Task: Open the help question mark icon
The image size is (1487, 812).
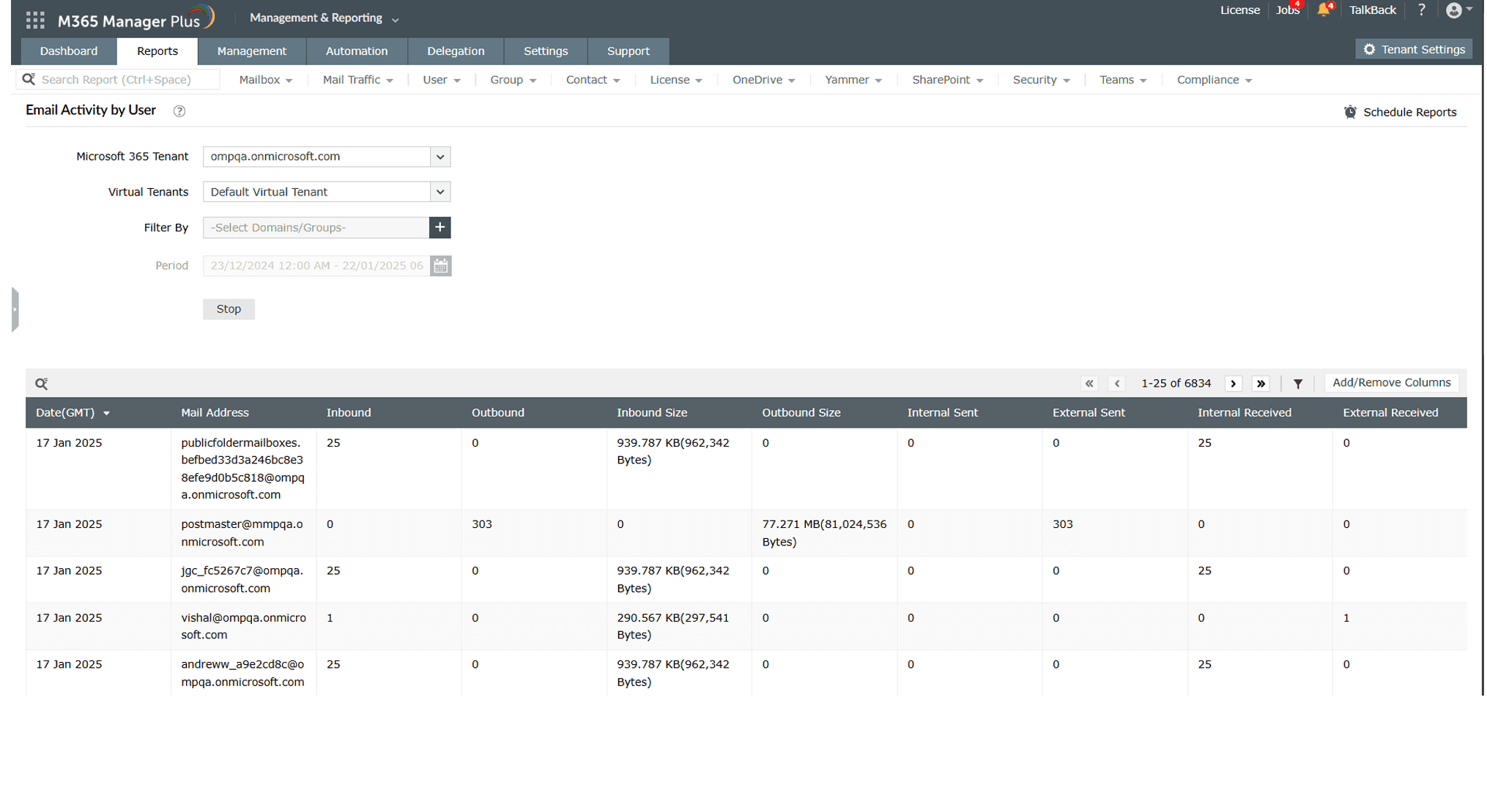Action: 1421,10
